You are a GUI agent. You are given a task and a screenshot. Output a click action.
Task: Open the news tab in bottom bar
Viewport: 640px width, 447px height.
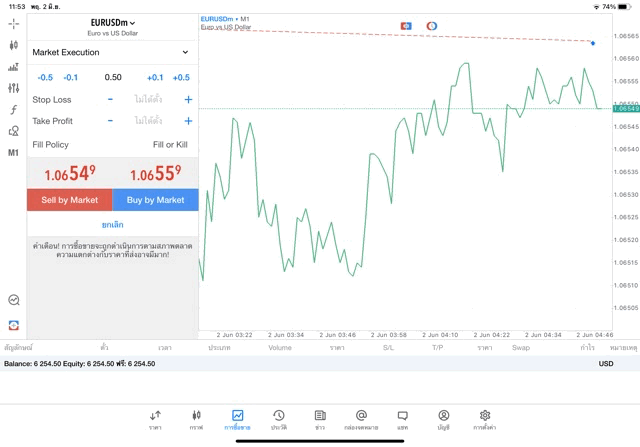[x=320, y=420]
